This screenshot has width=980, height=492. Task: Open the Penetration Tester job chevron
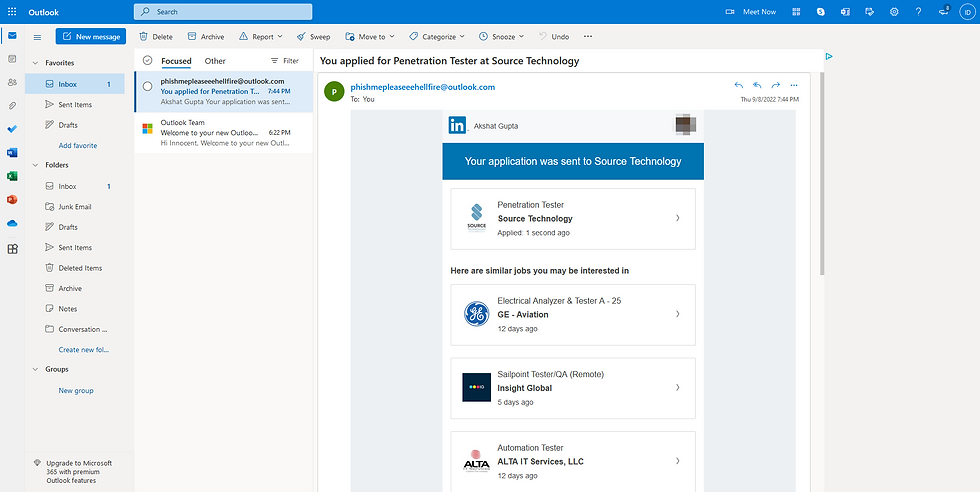coord(678,218)
